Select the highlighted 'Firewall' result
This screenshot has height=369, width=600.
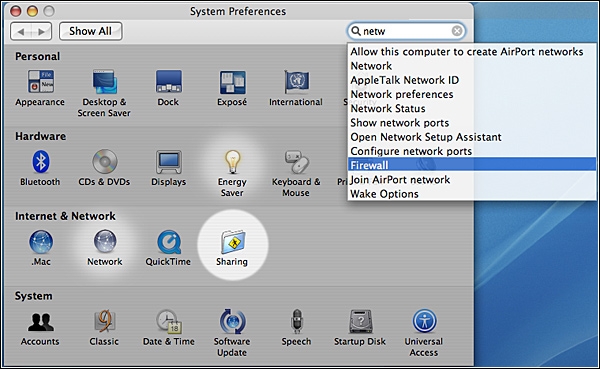click(x=471, y=165)
